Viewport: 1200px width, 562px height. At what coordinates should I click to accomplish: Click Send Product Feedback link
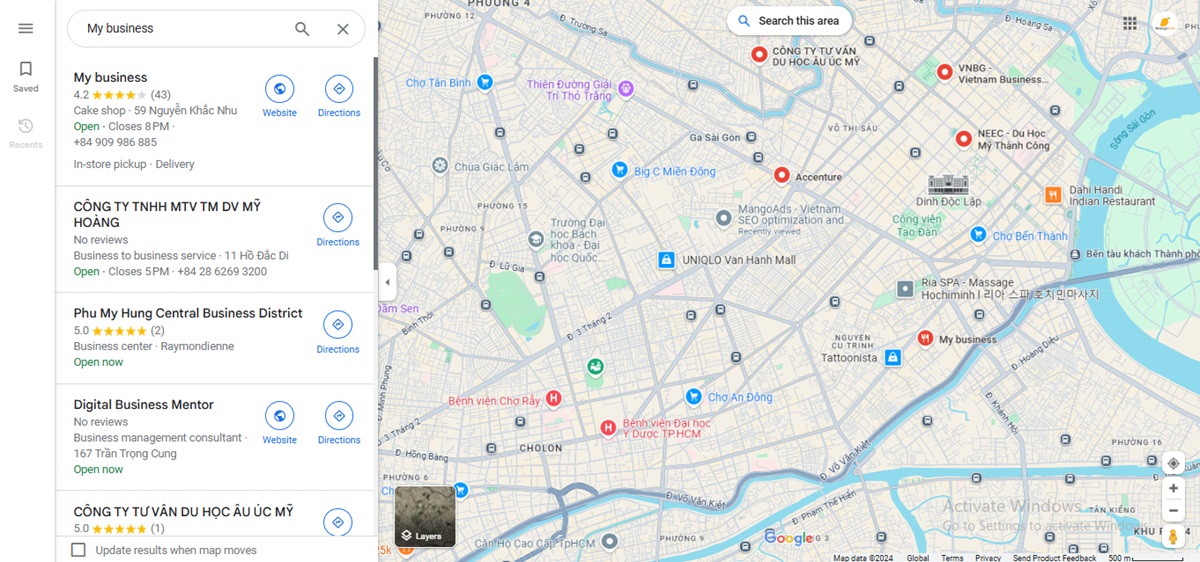pos(1054,558)
